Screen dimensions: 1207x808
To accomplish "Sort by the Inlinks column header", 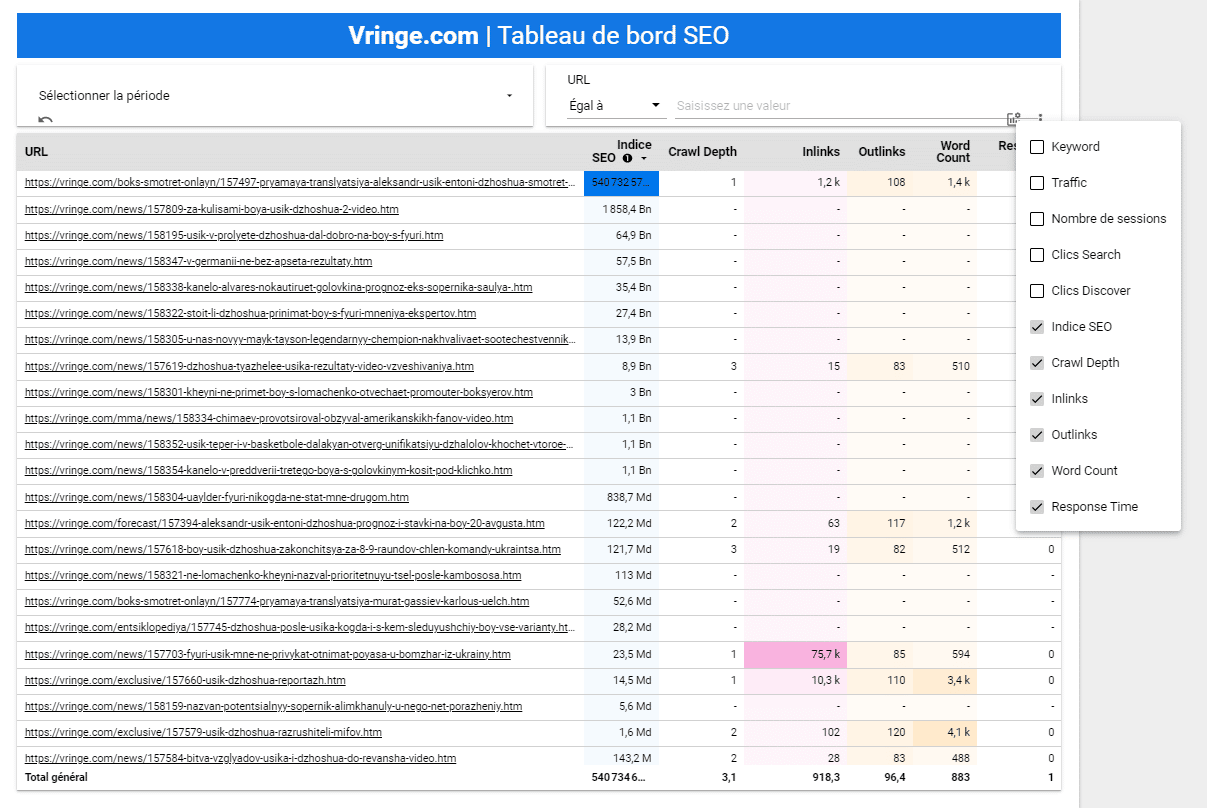I will coord(820,152).
